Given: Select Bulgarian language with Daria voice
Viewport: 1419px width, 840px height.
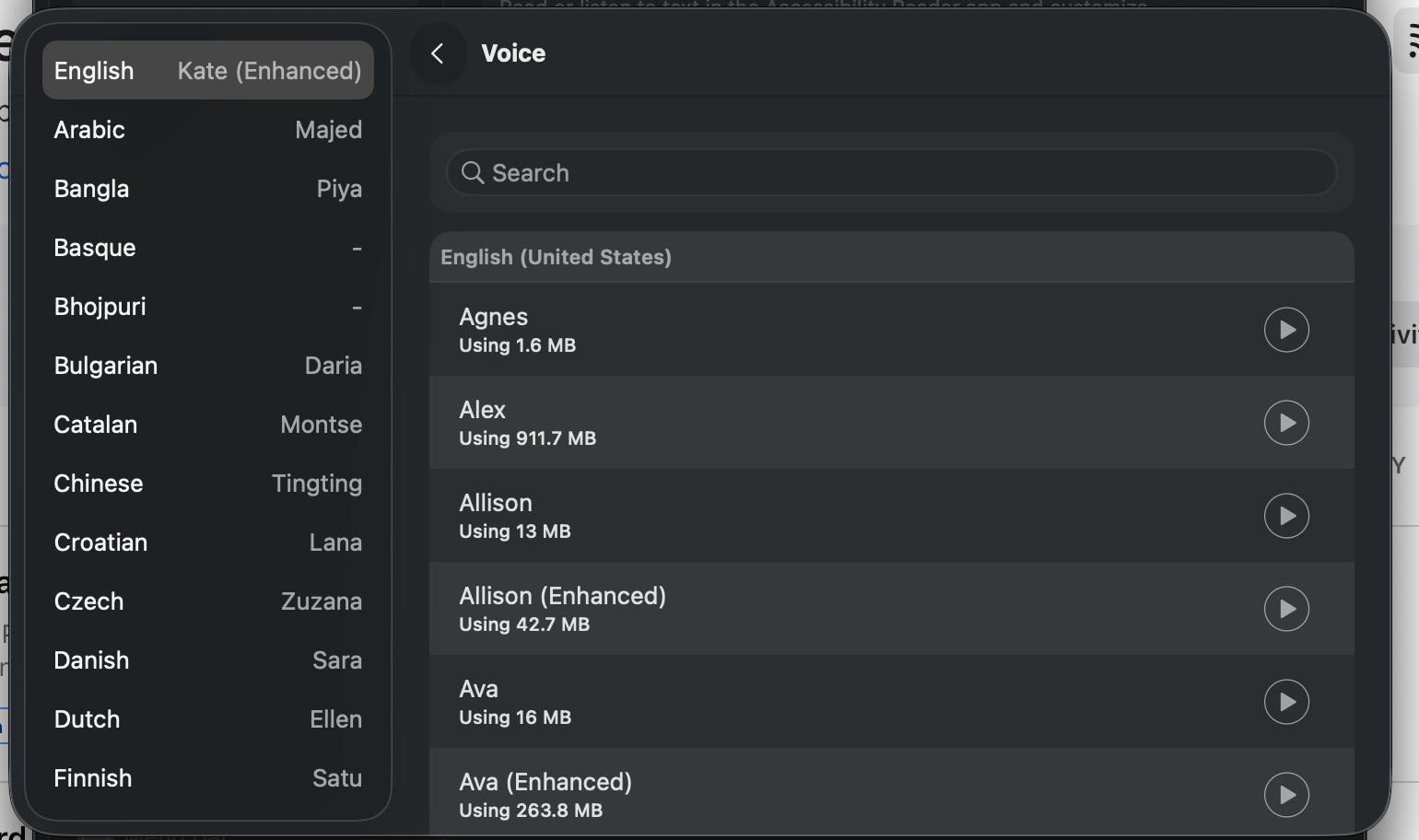Looking at the screenshot, I should click(x=207, y=366).
